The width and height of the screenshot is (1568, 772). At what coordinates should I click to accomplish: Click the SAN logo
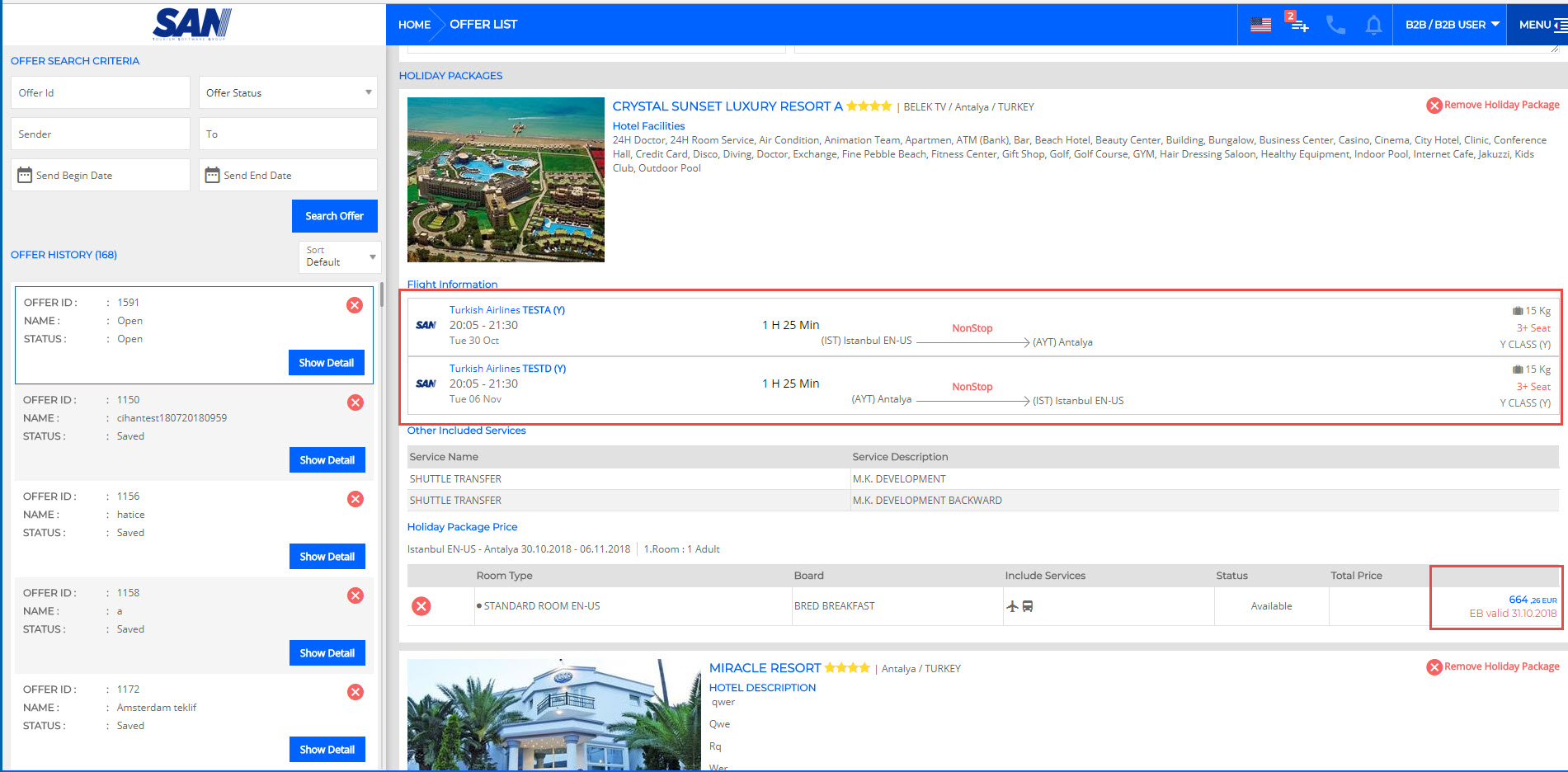point(192,24)
